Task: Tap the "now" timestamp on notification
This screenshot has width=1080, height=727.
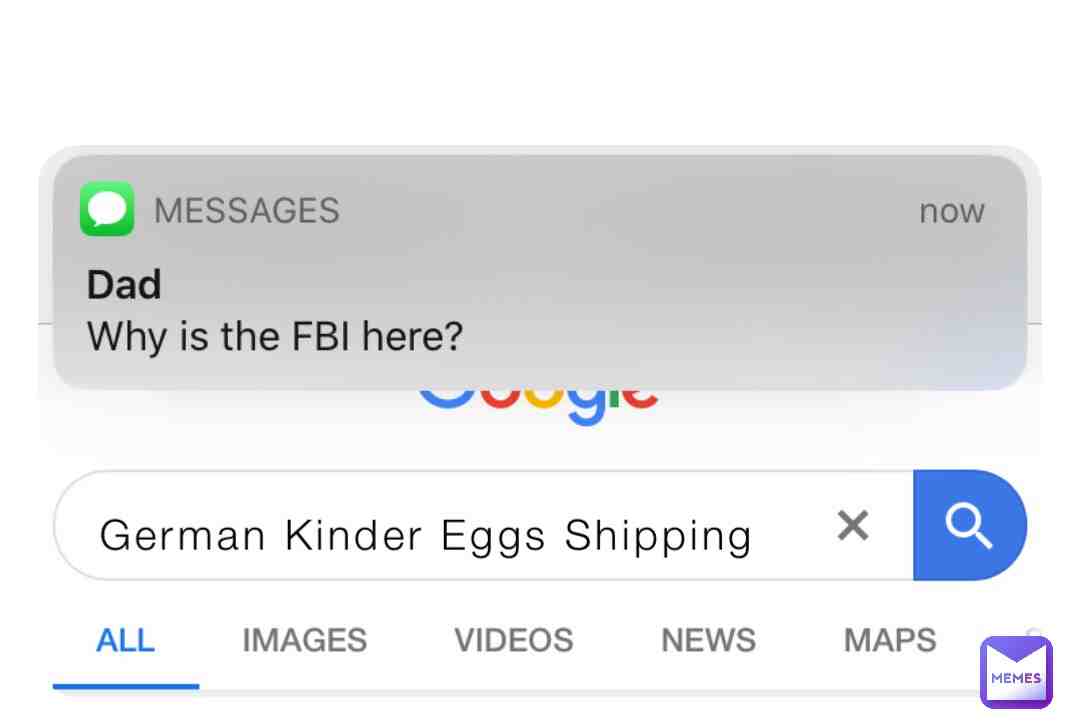Action: point(952,212)
